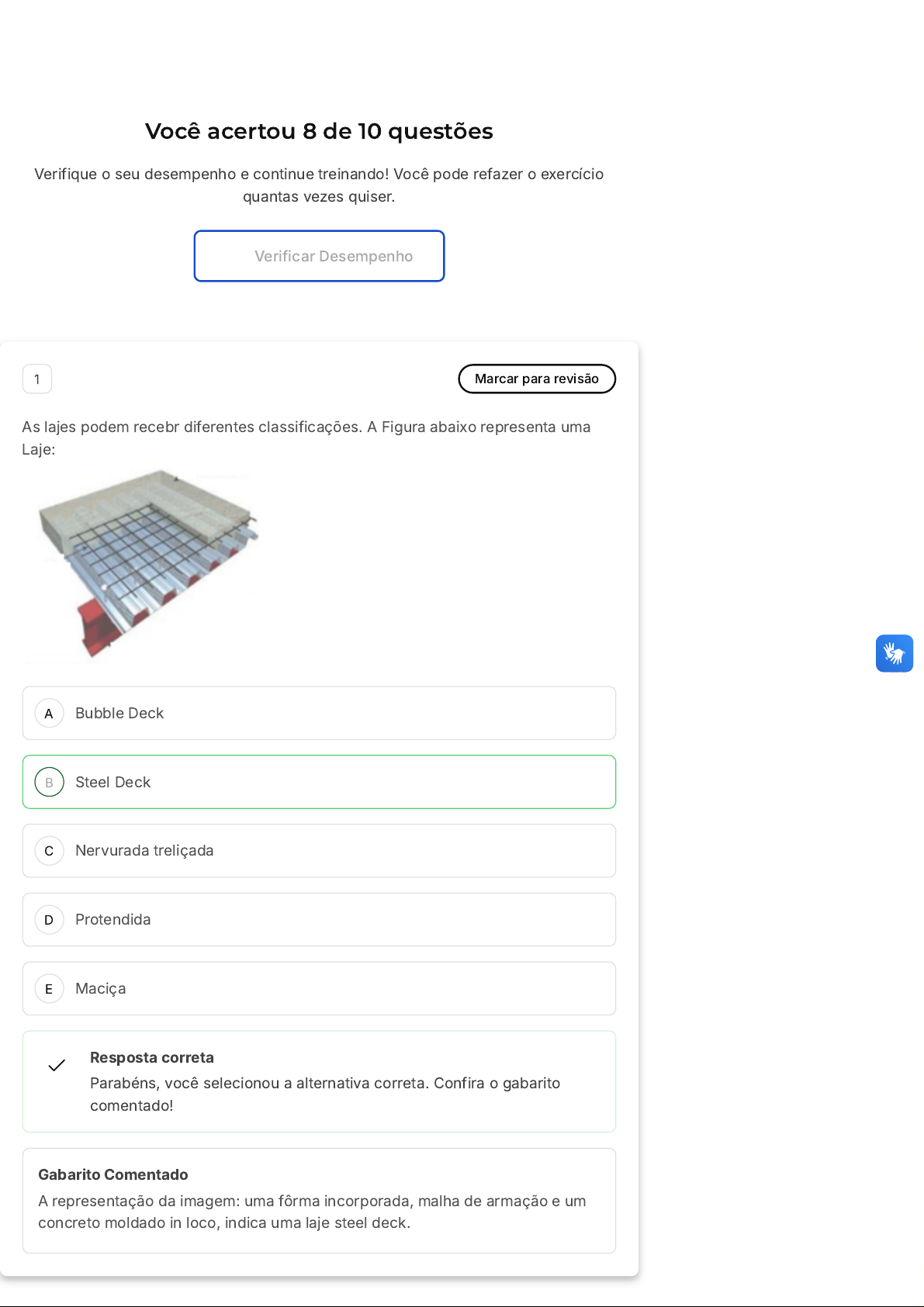
Task: Pick the letter E option circle
Action: pos(49,989)
